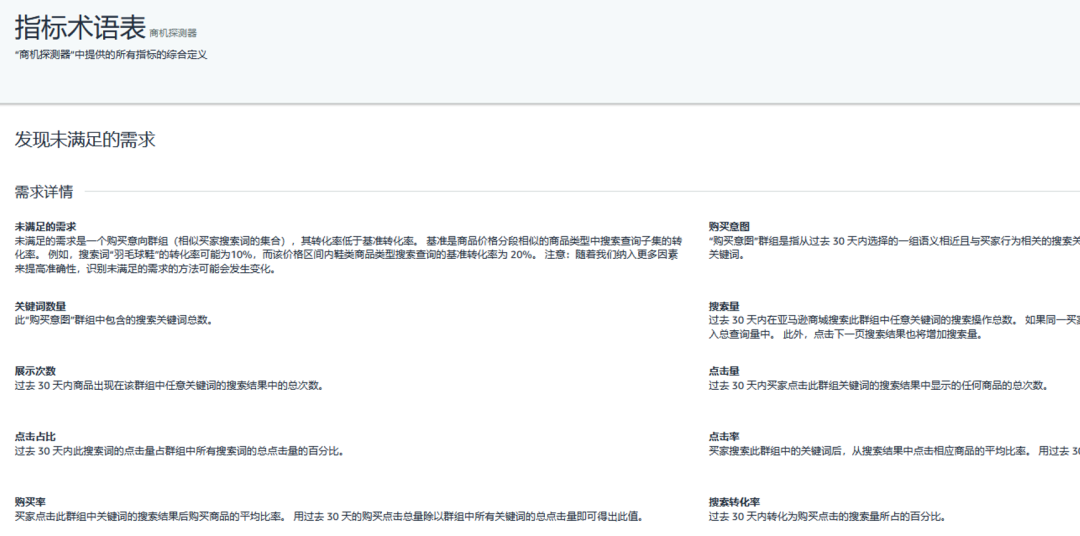1080x536 pixels.
Task: Click the 未满足的需求 term heading
Action: pos(45,227)
